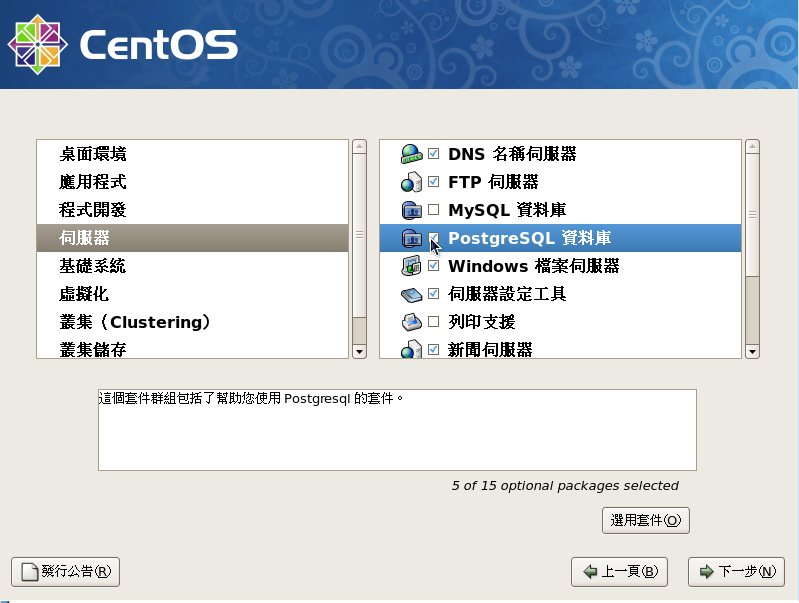
Task: Click the MySQL database icon
Action: tap(411, 210)
